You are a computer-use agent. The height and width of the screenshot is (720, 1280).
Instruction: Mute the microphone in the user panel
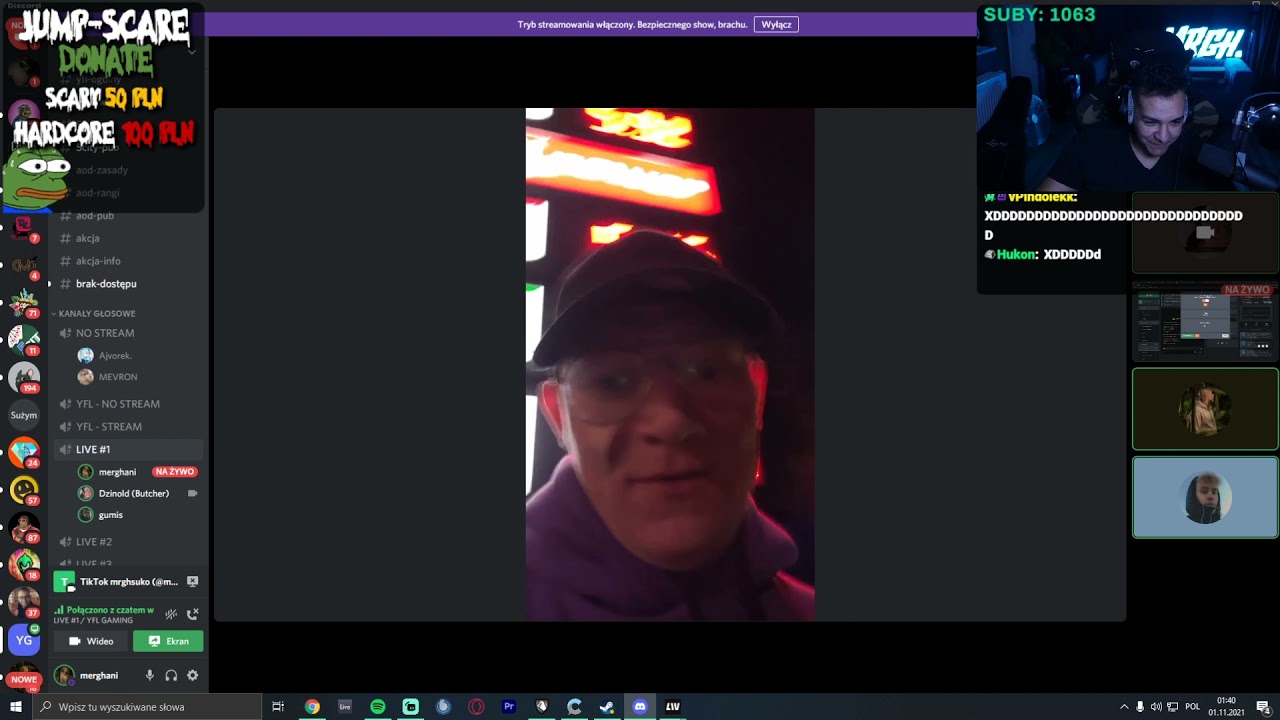150,676
